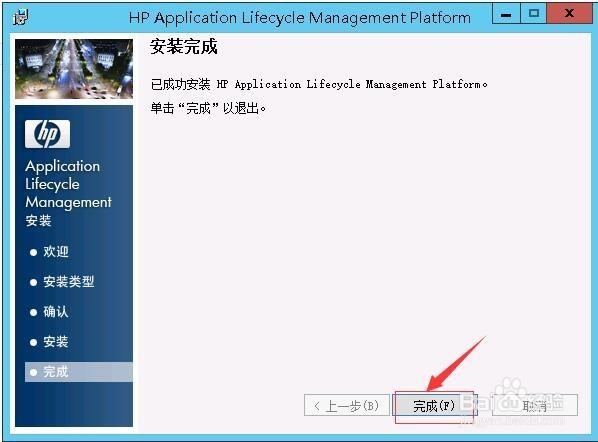
Task: Click the installer icon in title bar
Action: point(21,17)
